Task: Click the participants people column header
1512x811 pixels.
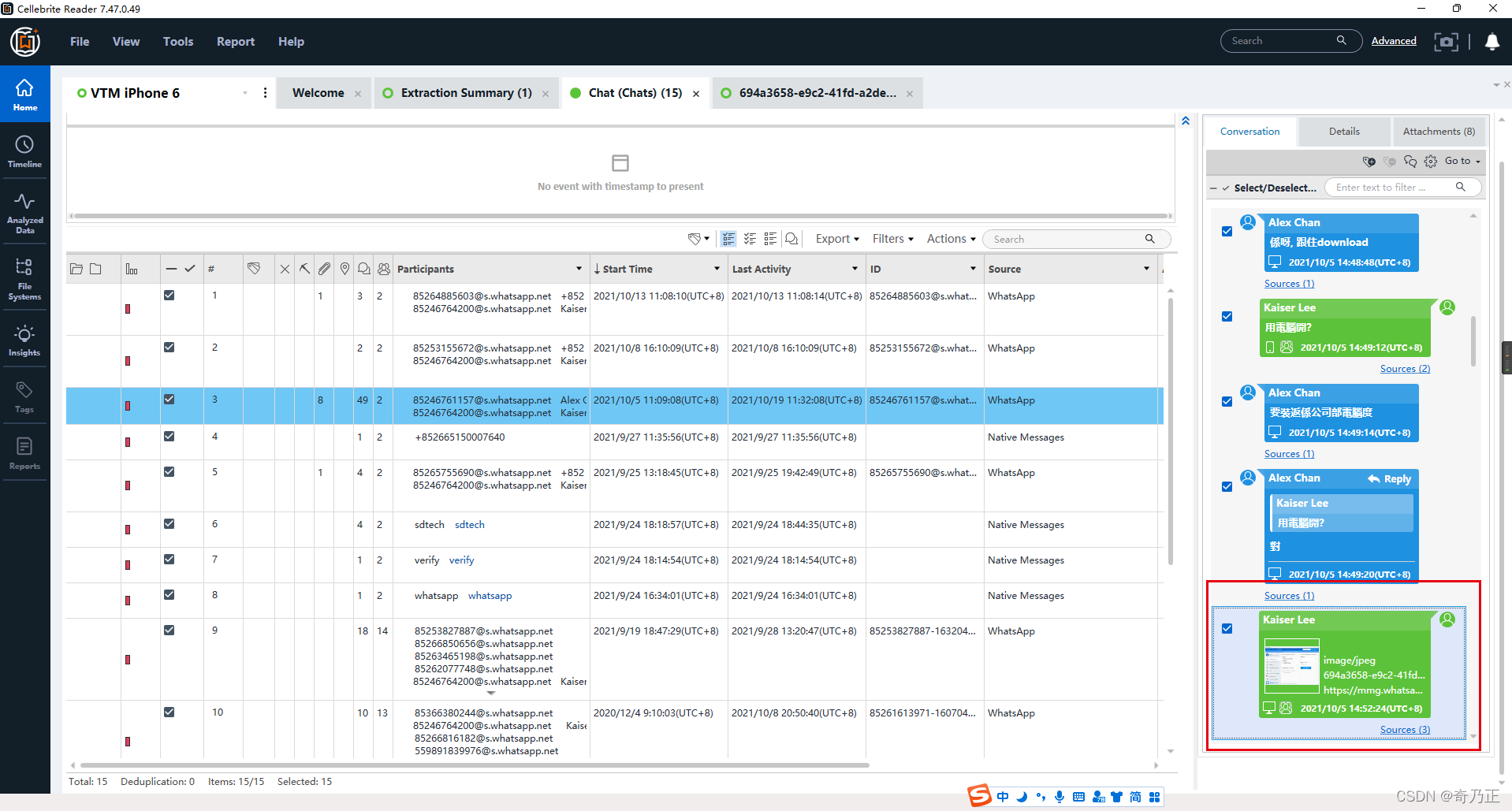Action: pos(384,269)
